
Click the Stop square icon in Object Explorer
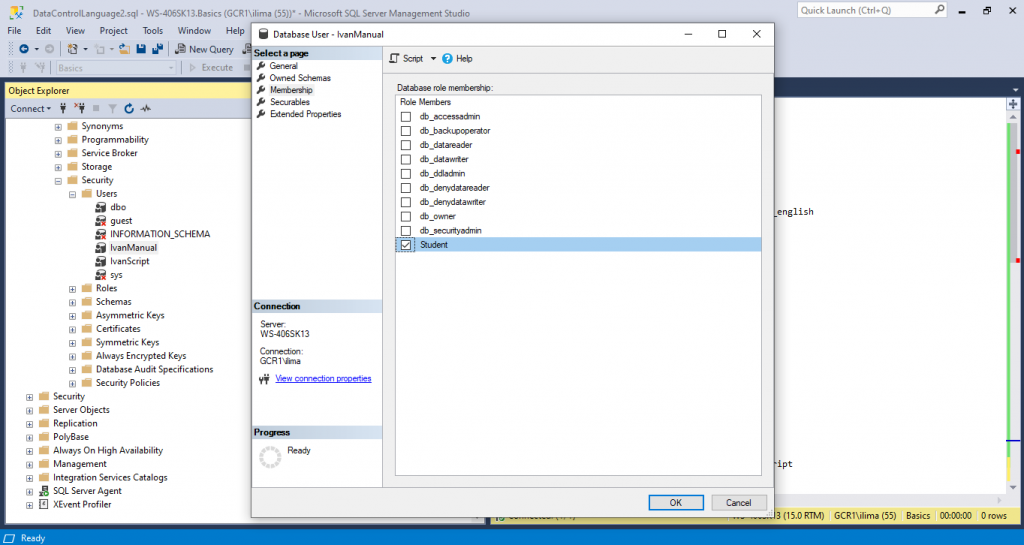click(96, 108)
